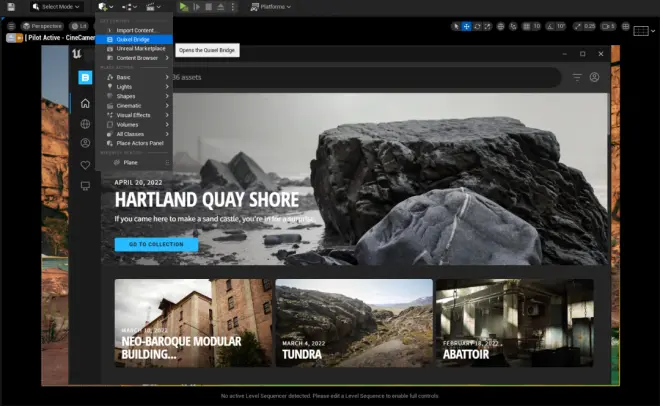Viewport: 660px width, 406px height.
Task: Choose the viewport Select cursor tool
Action: tap(455, 27)
